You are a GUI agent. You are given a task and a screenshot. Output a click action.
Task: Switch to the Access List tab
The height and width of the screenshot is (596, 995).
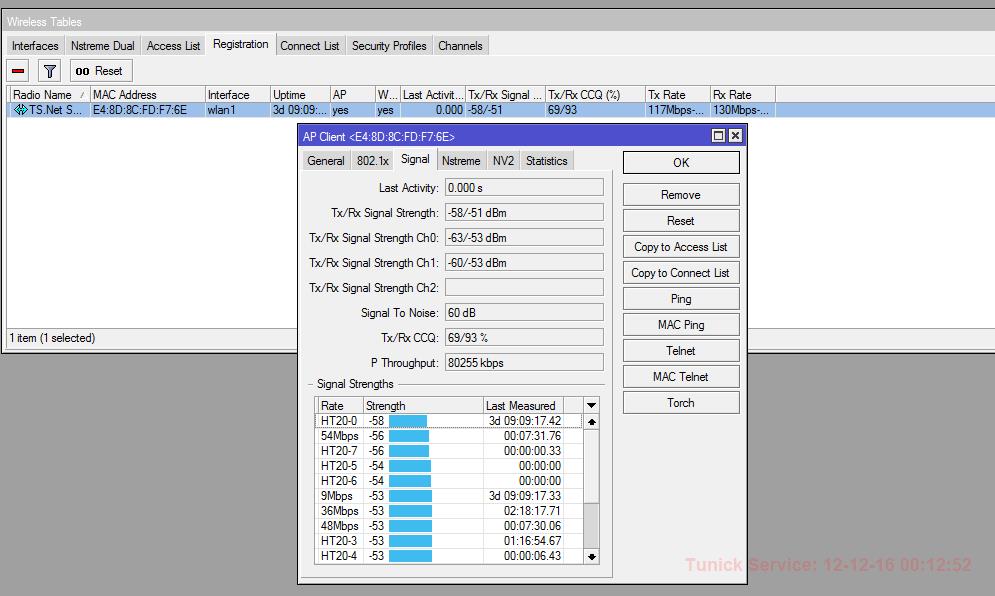(x=173, y=46)
